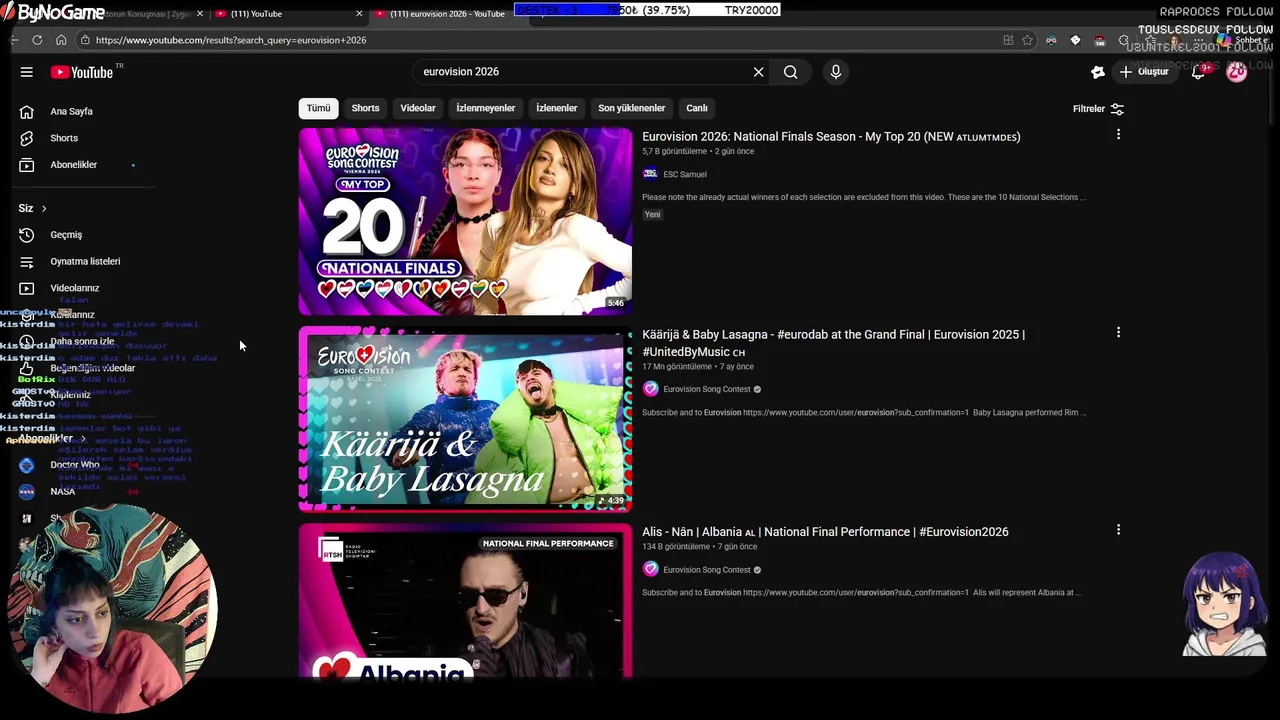Screen dimensions: 1280x720
Task: Open the Top 20 National Finals thumbnail
Action: pos(465,221)
